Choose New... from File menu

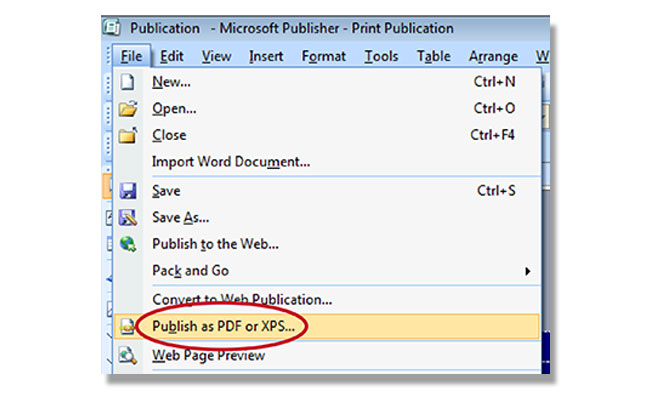point(327,82)
